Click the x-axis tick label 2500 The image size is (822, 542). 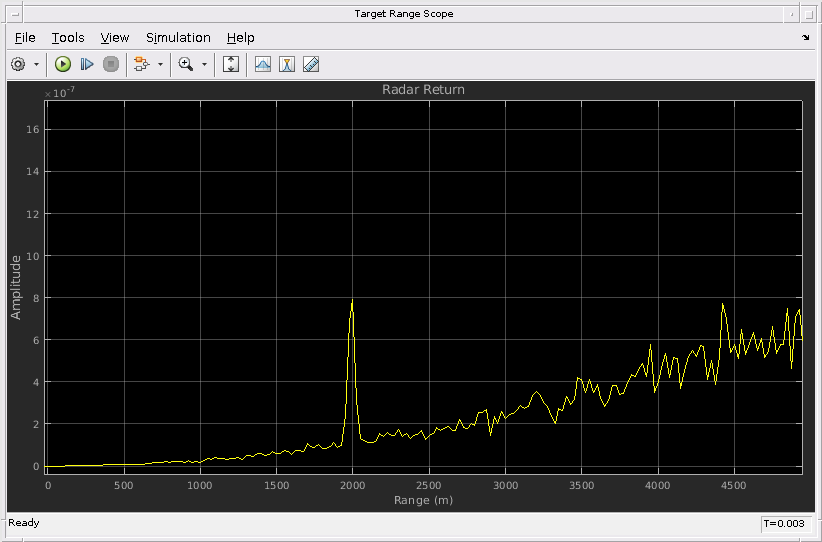pos(428,485)
